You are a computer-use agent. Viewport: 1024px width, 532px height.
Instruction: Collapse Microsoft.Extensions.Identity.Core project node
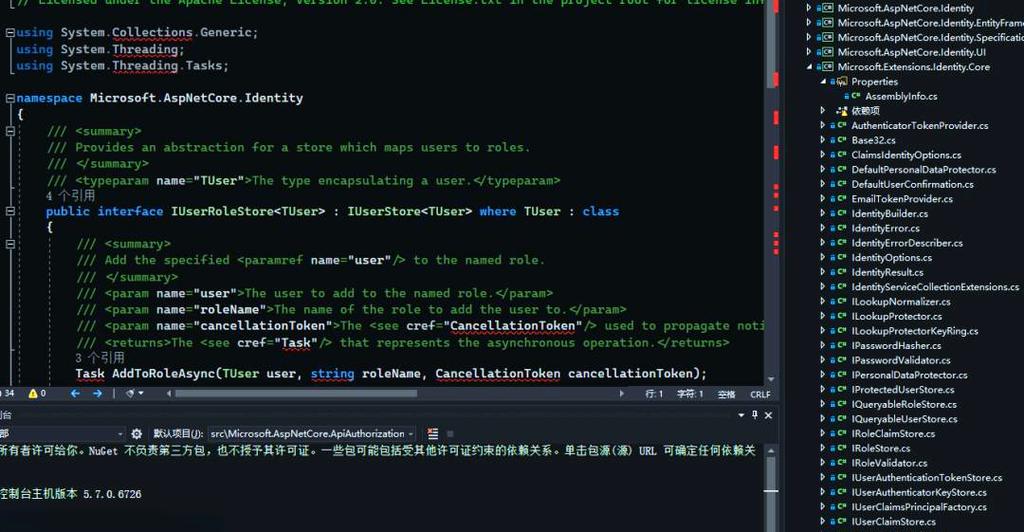(809, 67)
